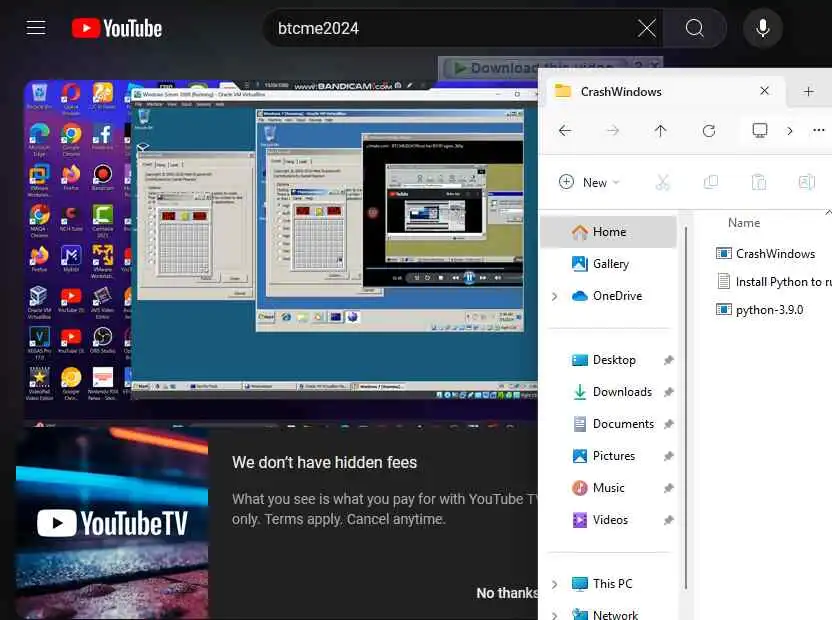This screenshot has width=832, height=620.
Task: Click the YouTube search magnifier button
Action: (x=694, y=28)
